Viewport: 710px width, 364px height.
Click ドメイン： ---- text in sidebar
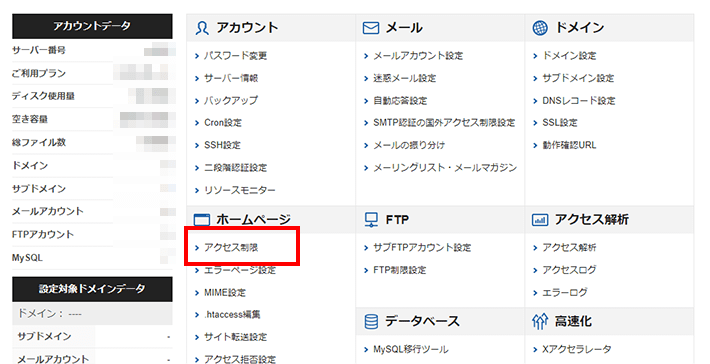[49, 313]
